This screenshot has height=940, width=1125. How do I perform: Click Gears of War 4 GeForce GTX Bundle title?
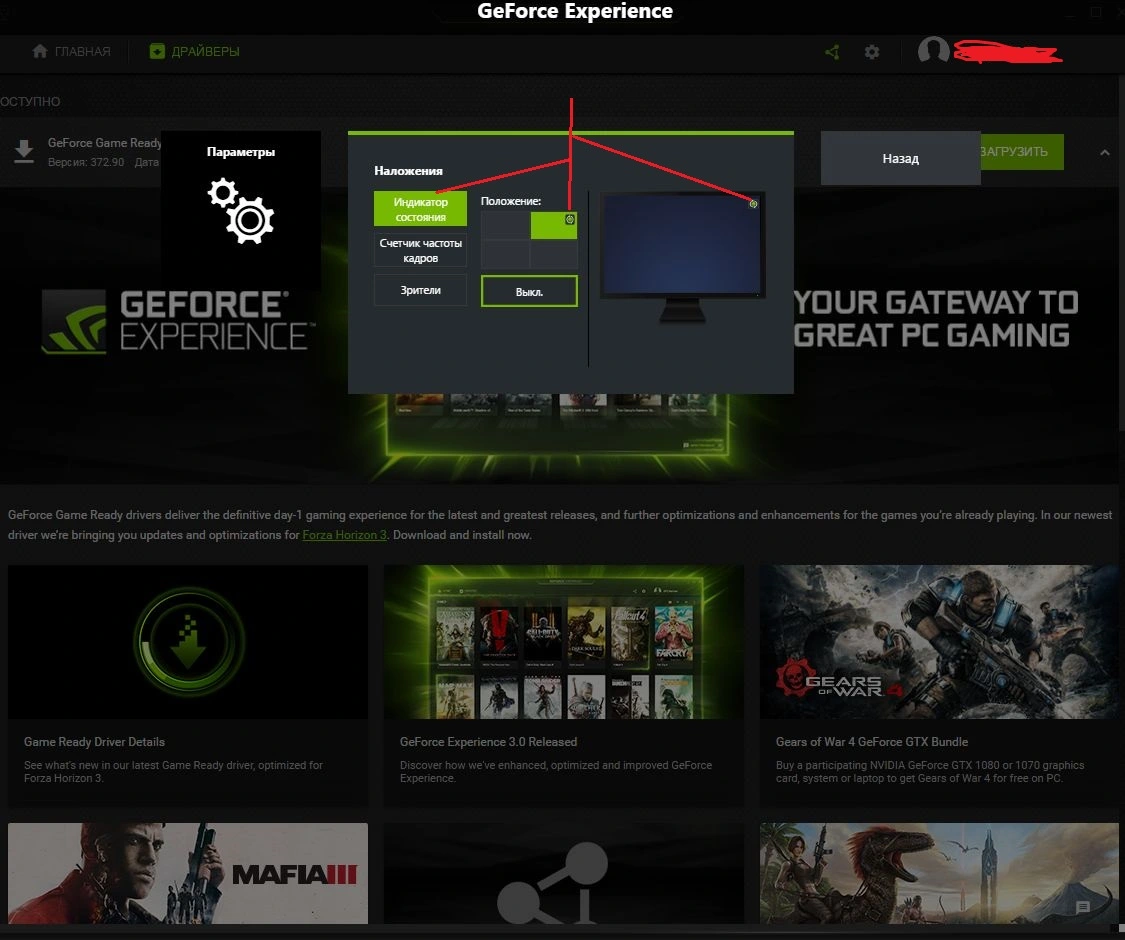pyautogui.click(x=872, y=742)
